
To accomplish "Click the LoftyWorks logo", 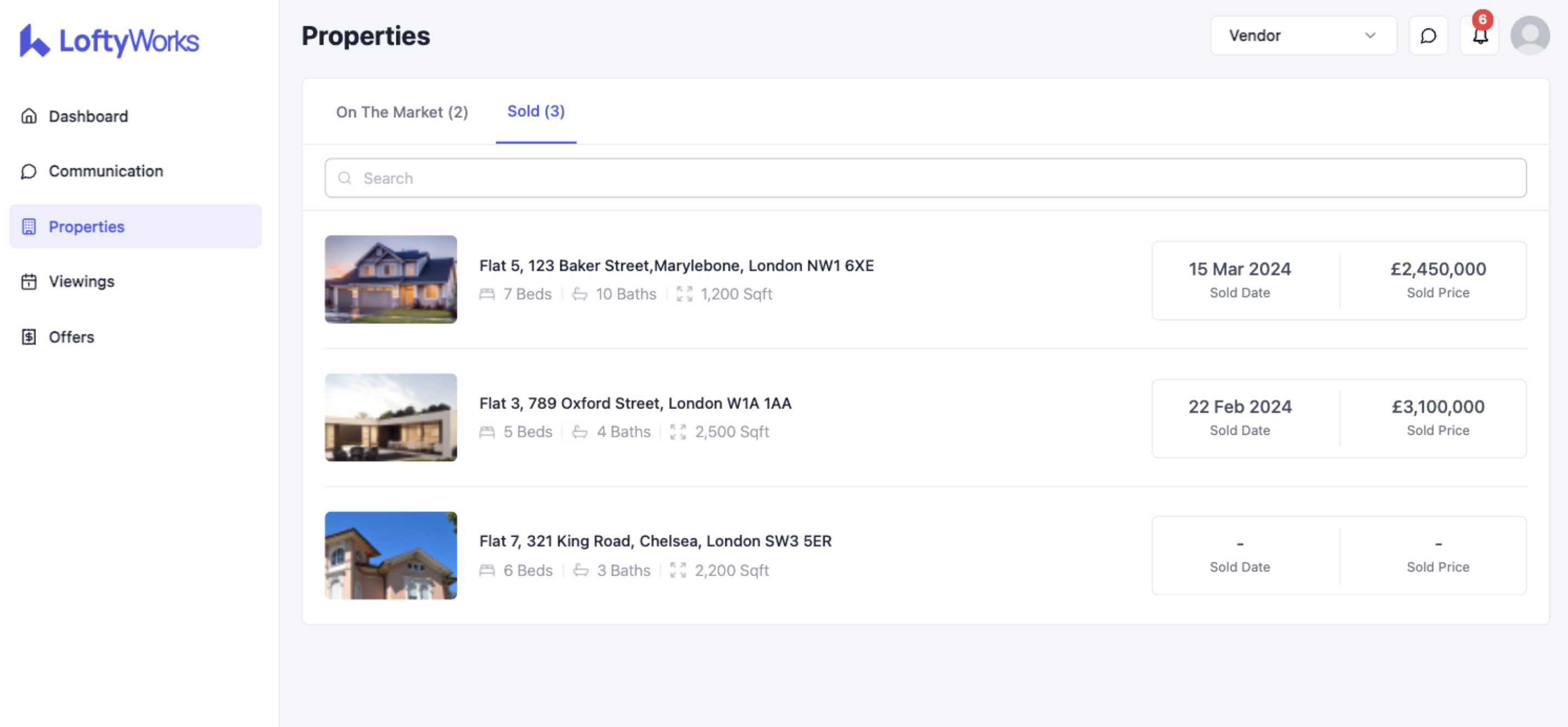I will coord(110,41).
